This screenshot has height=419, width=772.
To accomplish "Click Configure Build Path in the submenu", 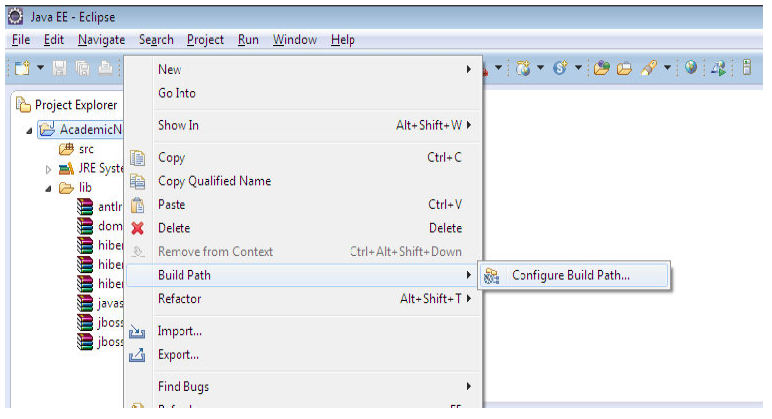I will [x=570, y=276].
